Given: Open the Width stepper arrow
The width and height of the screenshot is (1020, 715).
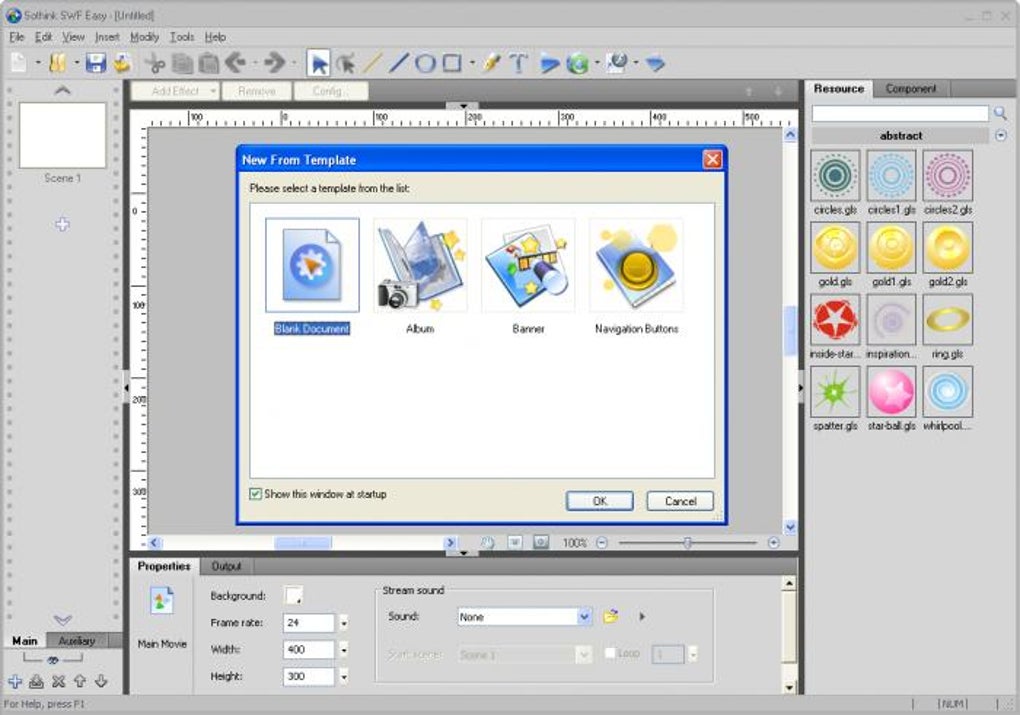Looking at the screenshot, I should pos(344,650).
